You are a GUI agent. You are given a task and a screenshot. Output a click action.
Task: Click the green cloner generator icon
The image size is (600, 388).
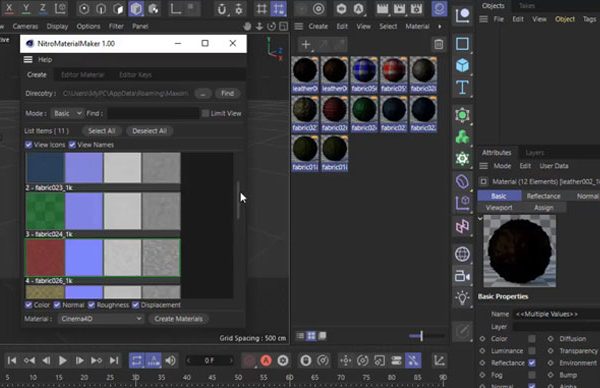462,137
